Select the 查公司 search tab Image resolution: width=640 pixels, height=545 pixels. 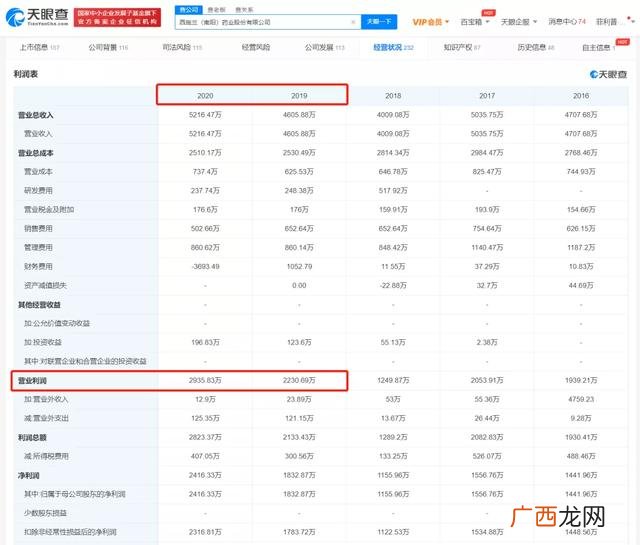(x=189, y=9)
